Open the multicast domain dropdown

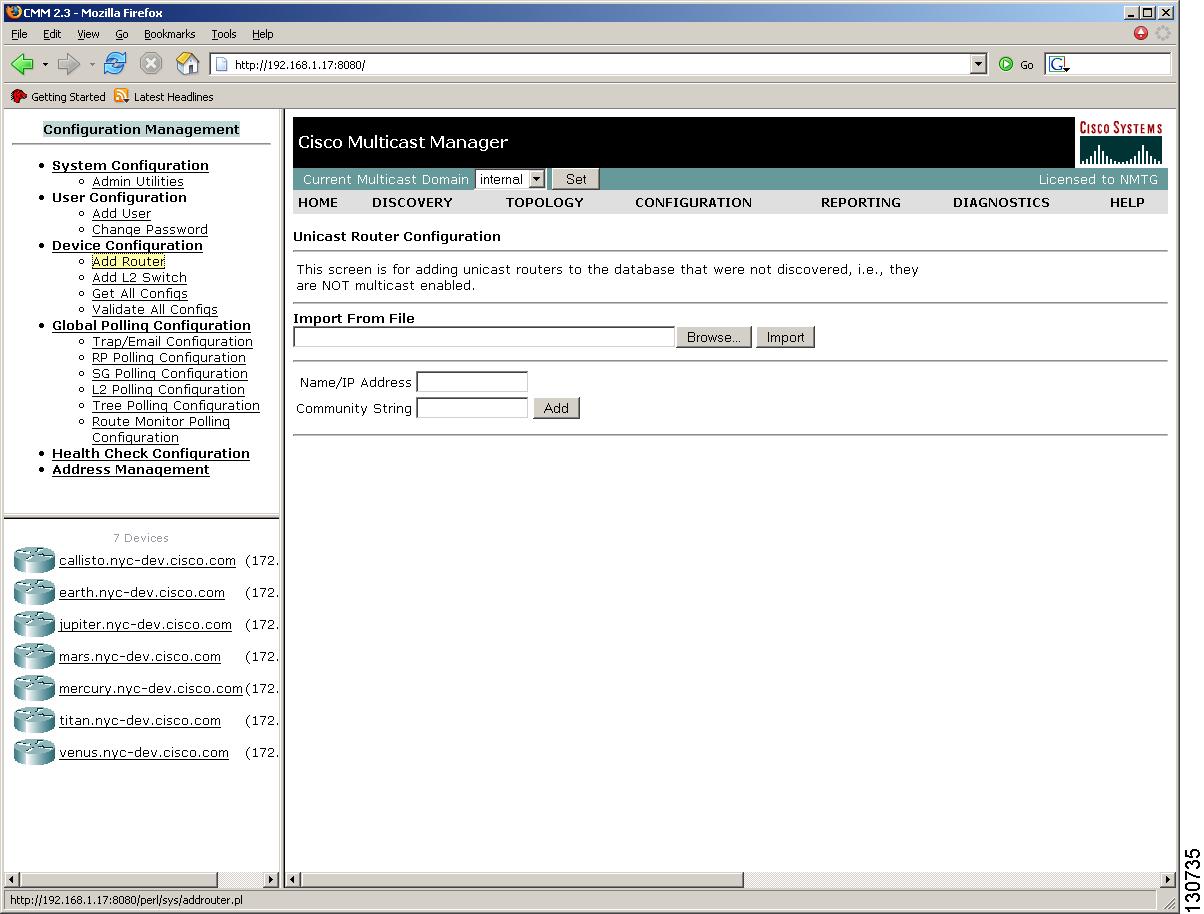[x=534, y=178]
